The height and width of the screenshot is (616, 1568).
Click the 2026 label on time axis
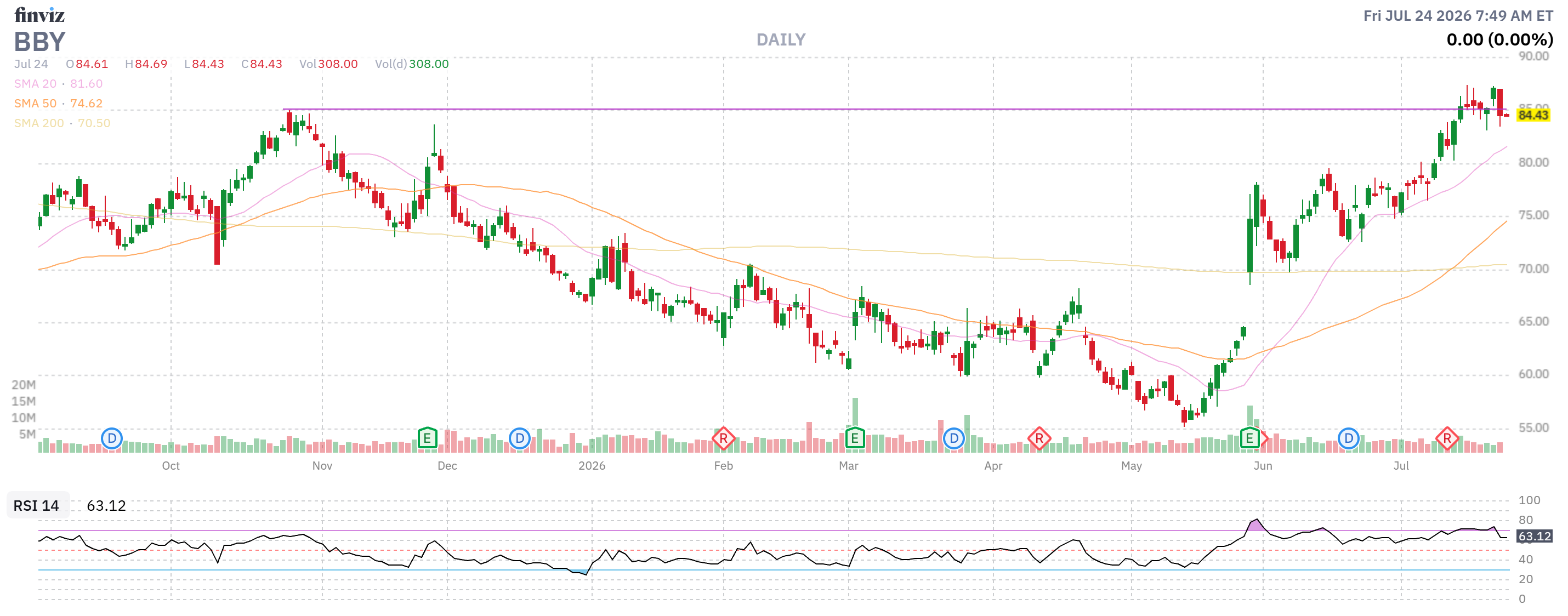coord(592,466)
